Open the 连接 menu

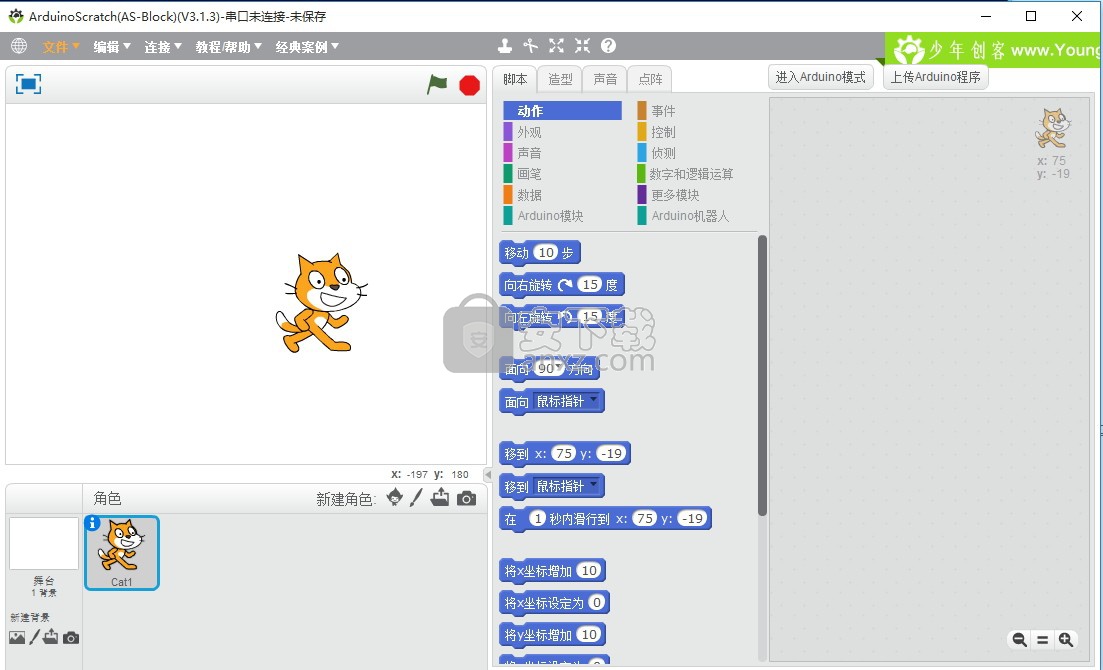click(x=162, y=46)
